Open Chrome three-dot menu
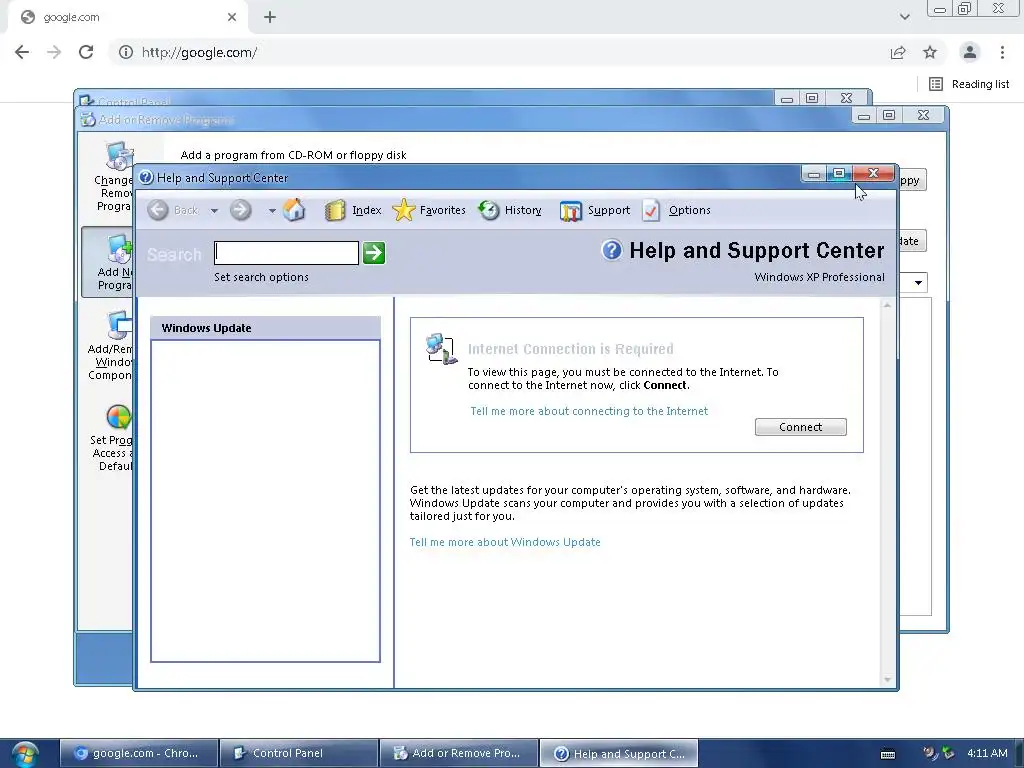 pyautogui.click(x=1002, y=52)
